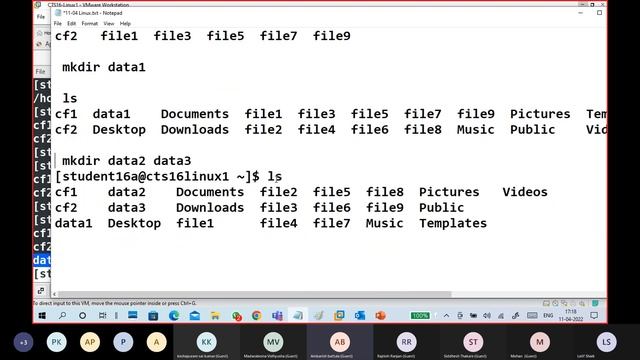Viewport: 640px width, 360px height.
Task: Click the word 'Templates' in listing
Action: (453, 223)
